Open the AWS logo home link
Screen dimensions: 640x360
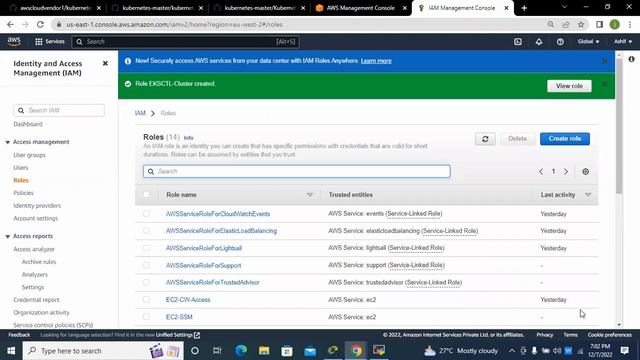pos(14,41)
